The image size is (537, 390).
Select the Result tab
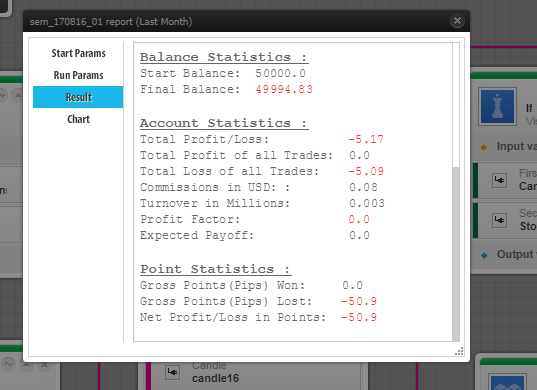click(78, 97)
